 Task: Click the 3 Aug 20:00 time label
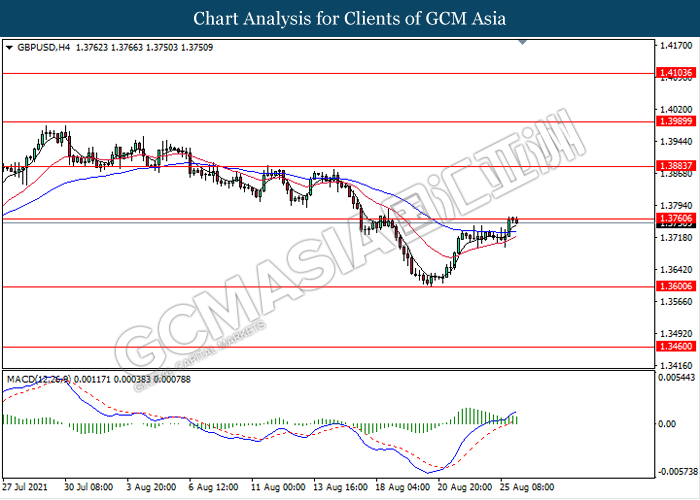pos(151,487)
